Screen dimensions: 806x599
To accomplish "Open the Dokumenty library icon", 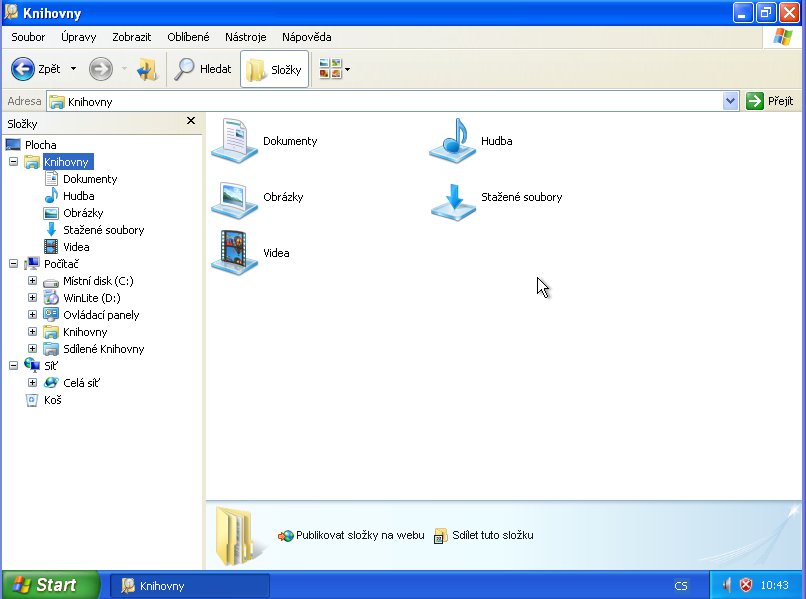I will (234, 140).
